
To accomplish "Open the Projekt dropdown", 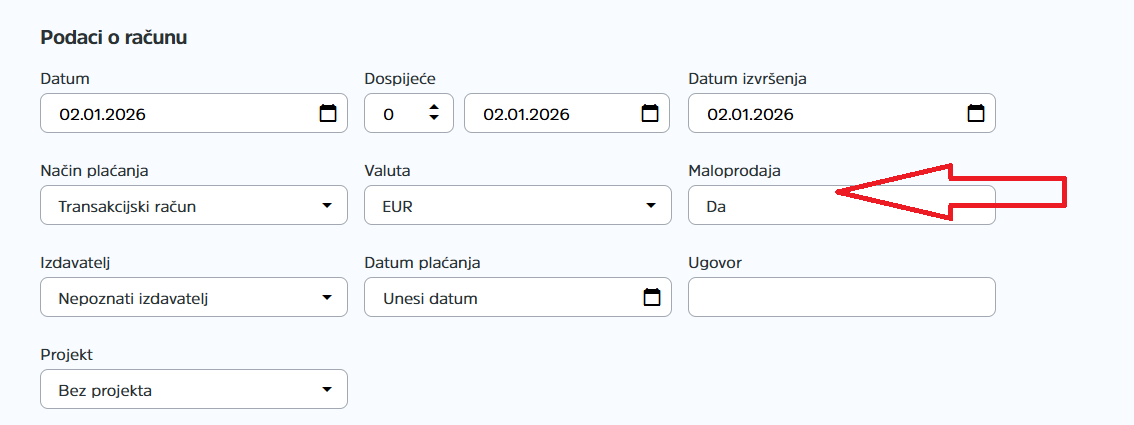I will coord(327,390).
